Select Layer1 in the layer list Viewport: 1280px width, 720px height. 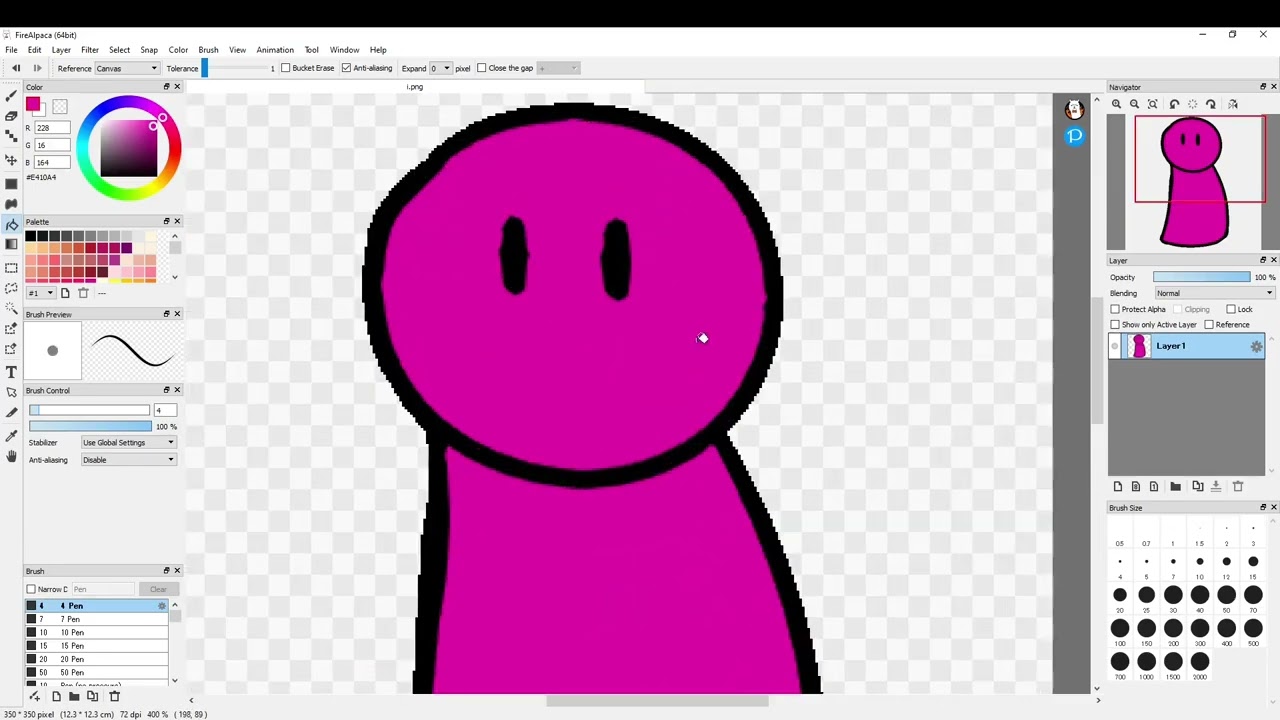click(x=1186, y=346)
